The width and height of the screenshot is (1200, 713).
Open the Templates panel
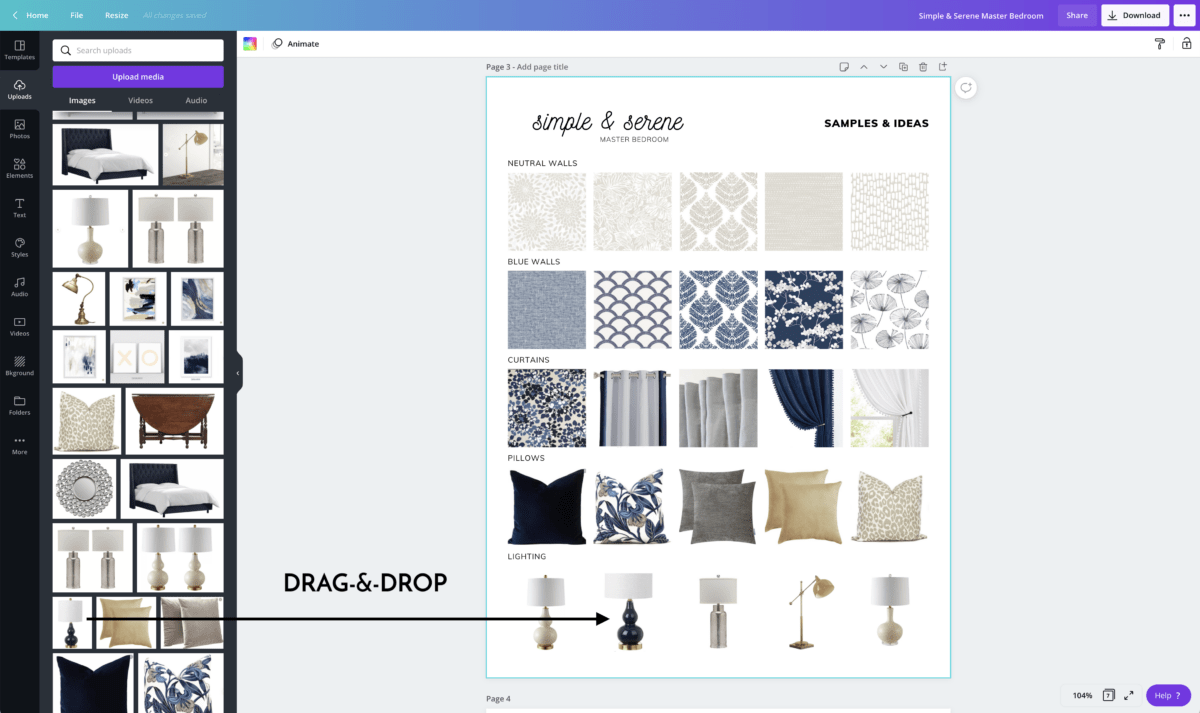tap(19, 50)
